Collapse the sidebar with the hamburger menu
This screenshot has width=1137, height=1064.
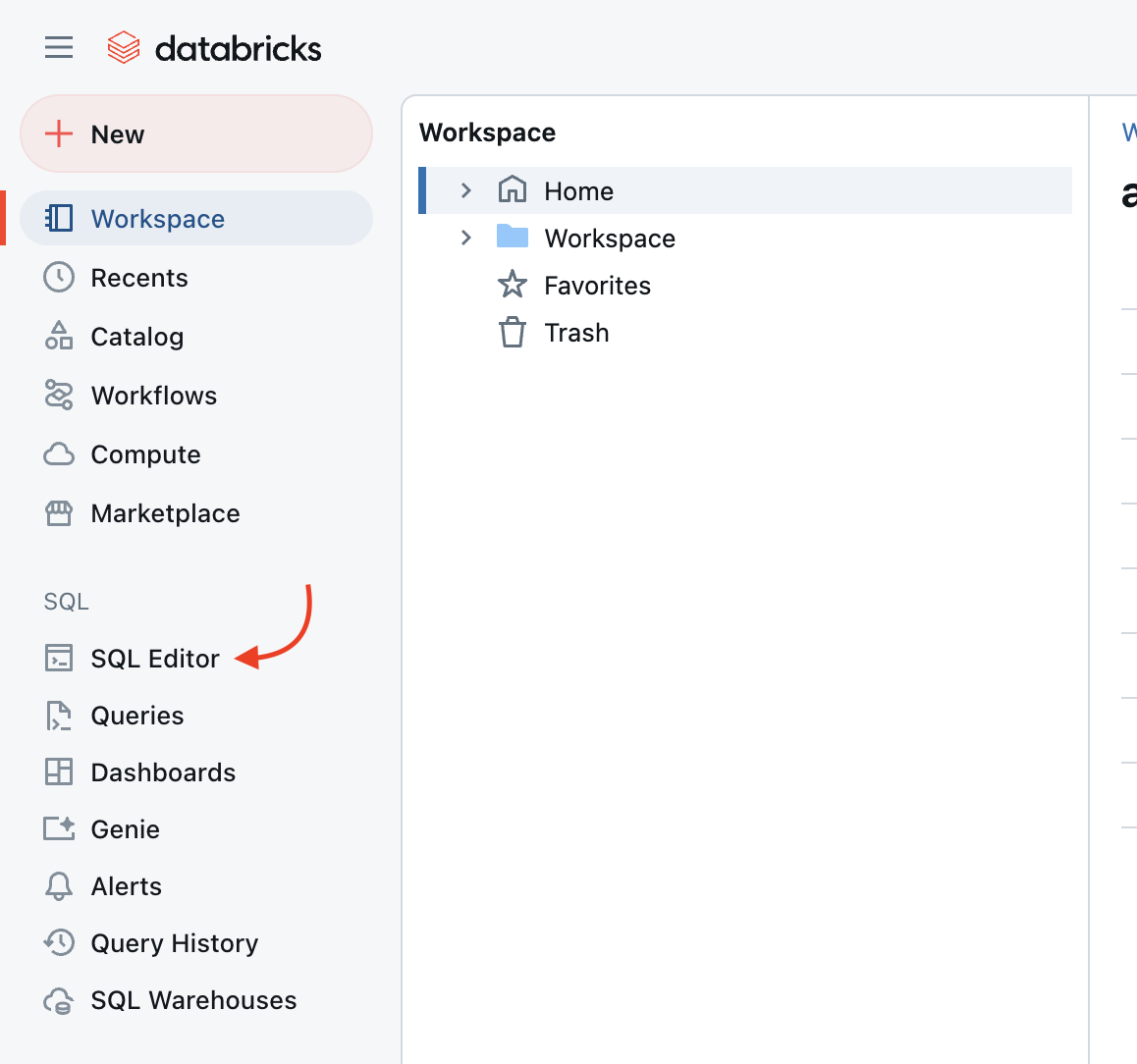[x=58, y=46]
